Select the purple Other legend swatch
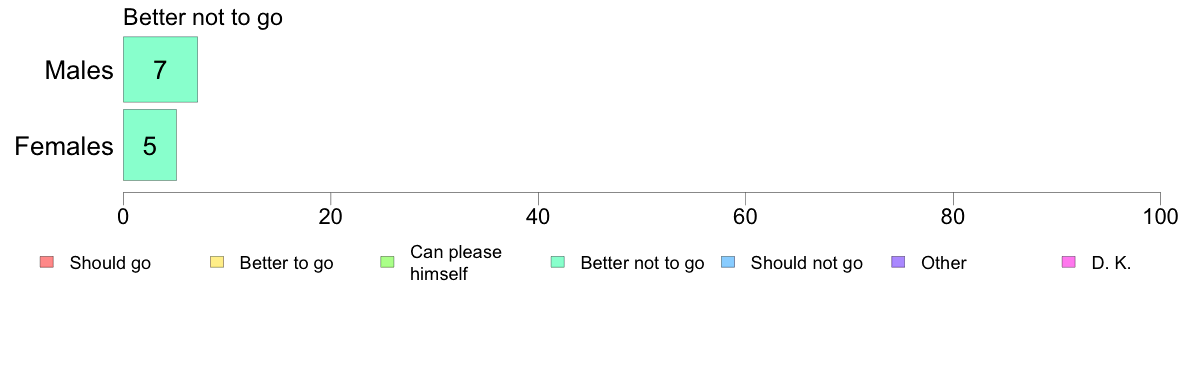 pyautogui.click(x=898, y=263)
